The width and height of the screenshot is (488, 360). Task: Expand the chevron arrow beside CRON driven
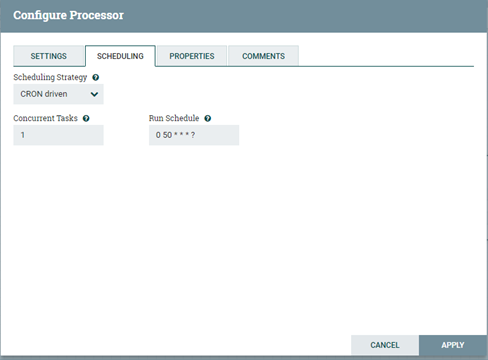(94, 94)
